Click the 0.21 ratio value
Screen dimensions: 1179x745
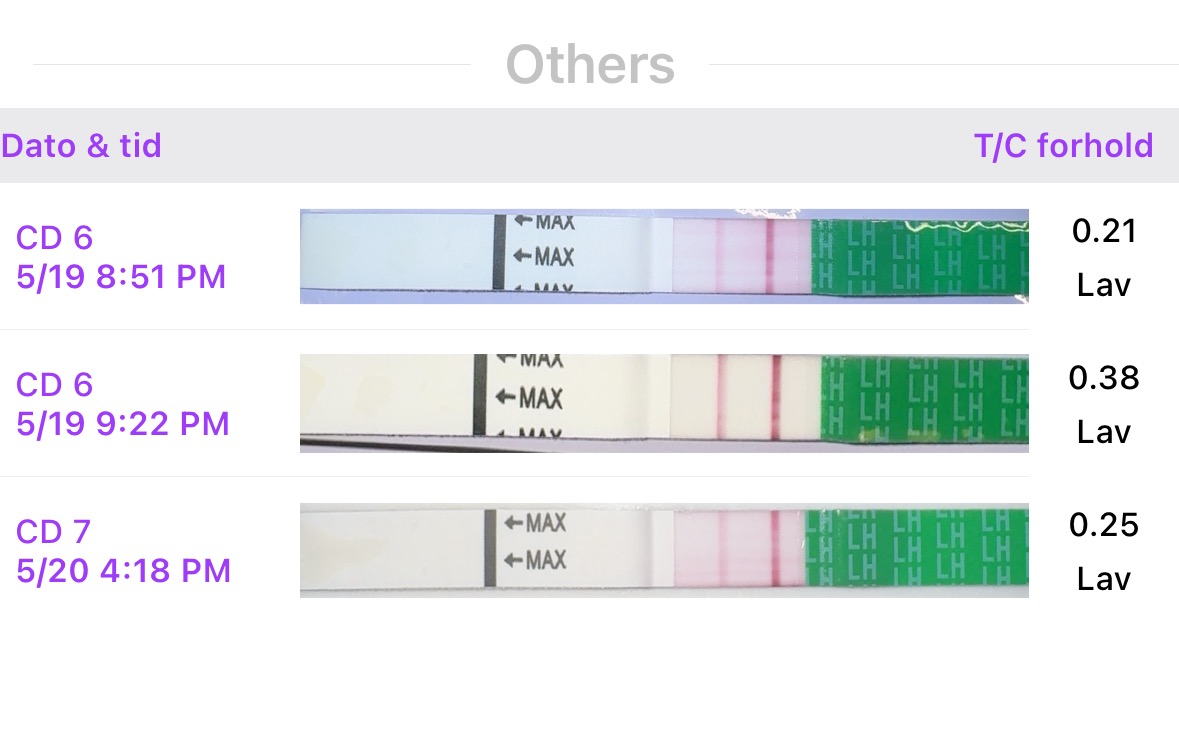pos(1104,231)
